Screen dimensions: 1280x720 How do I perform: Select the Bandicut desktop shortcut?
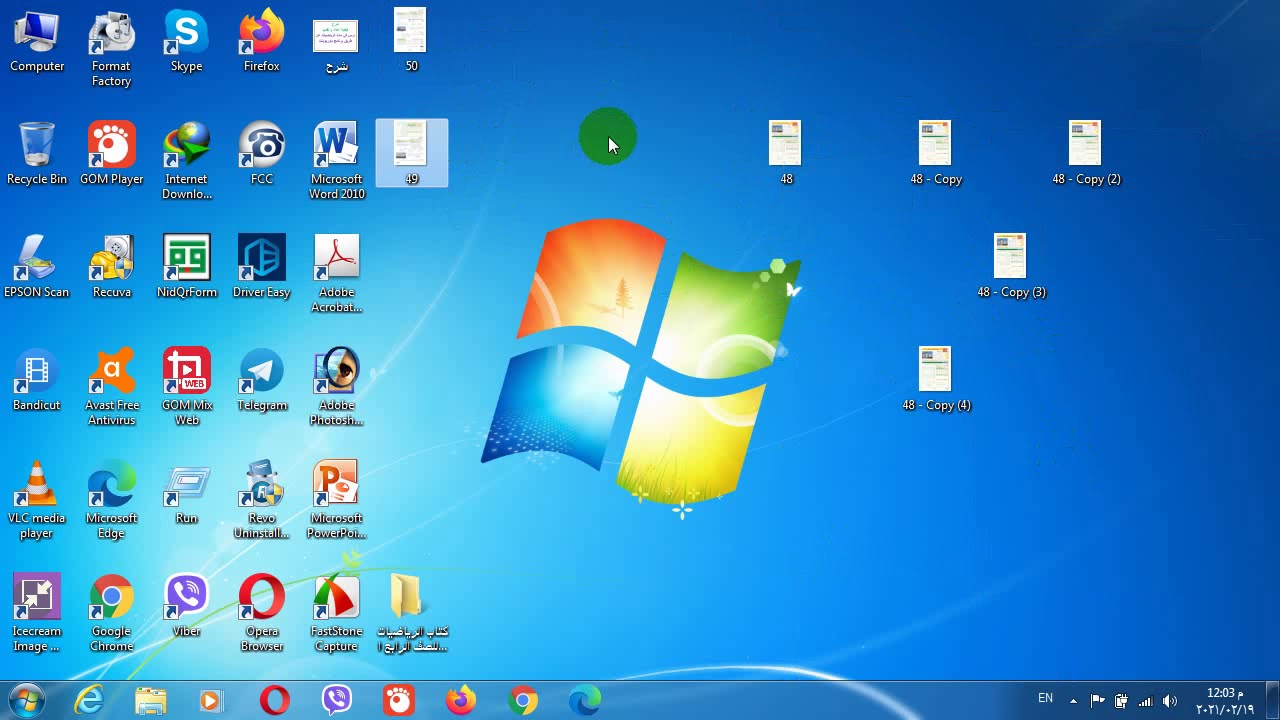point(37,380)
